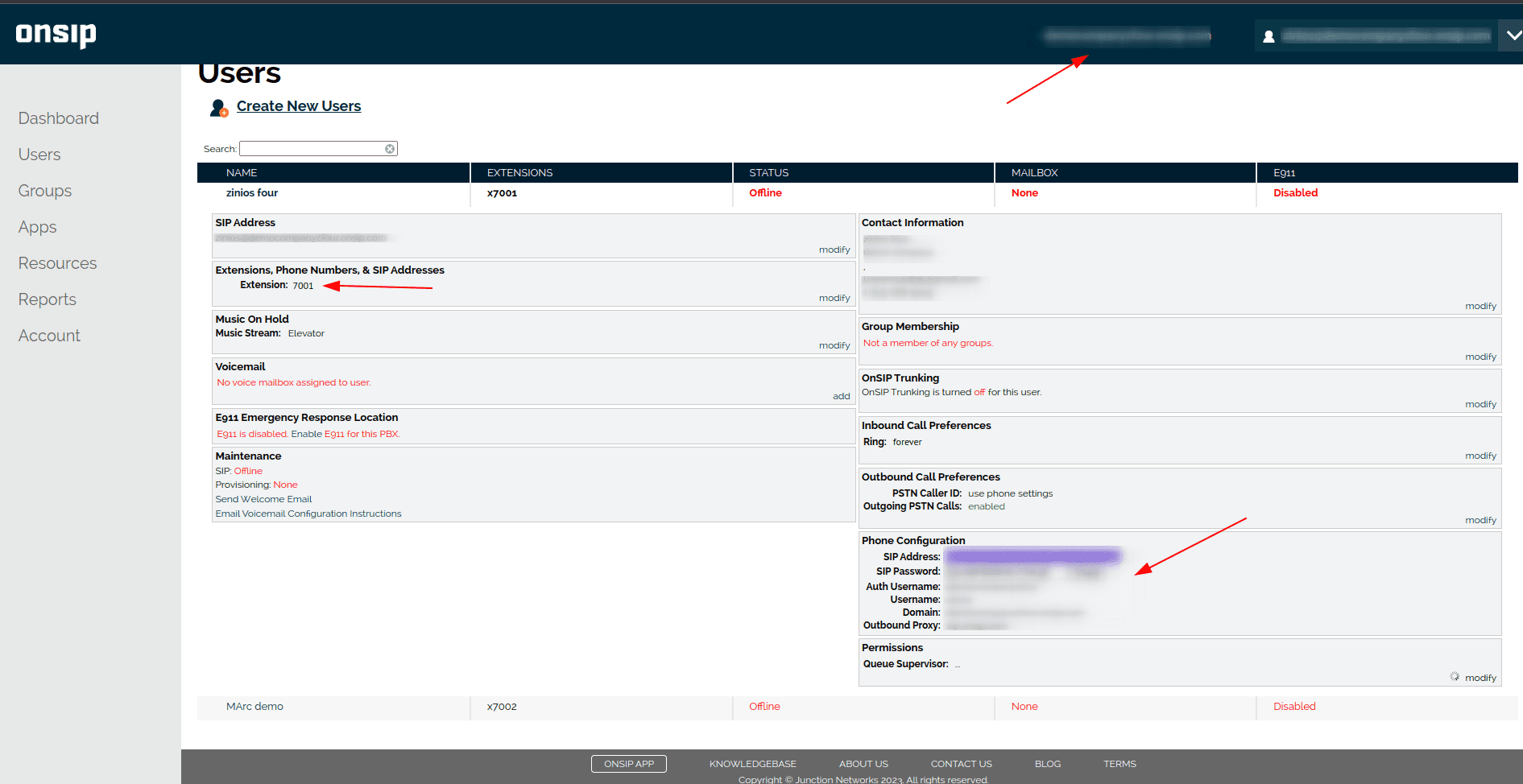Screen dimensions: 1523x784
Task: Click the Elevator music stream value
Action: (306, 333)
